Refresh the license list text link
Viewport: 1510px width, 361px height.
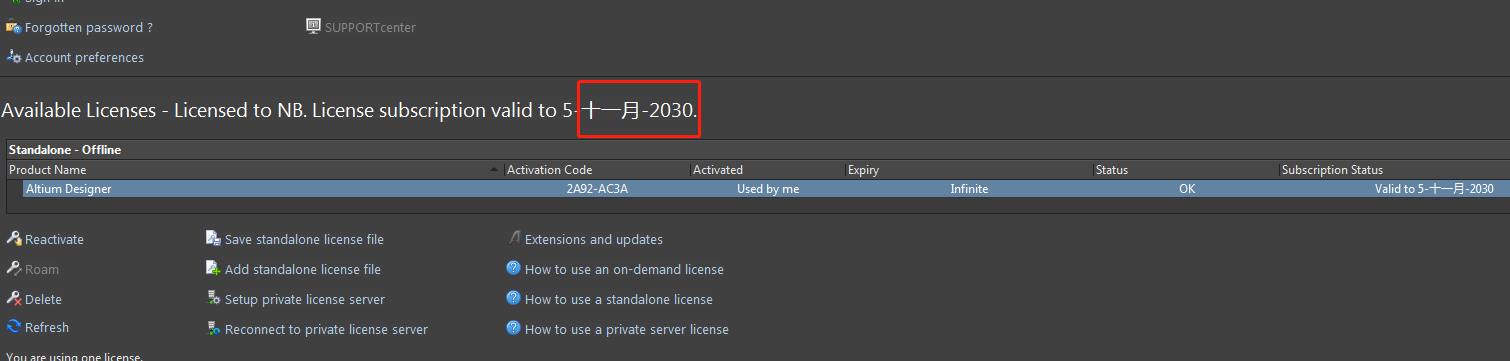[x=47, y=328]
